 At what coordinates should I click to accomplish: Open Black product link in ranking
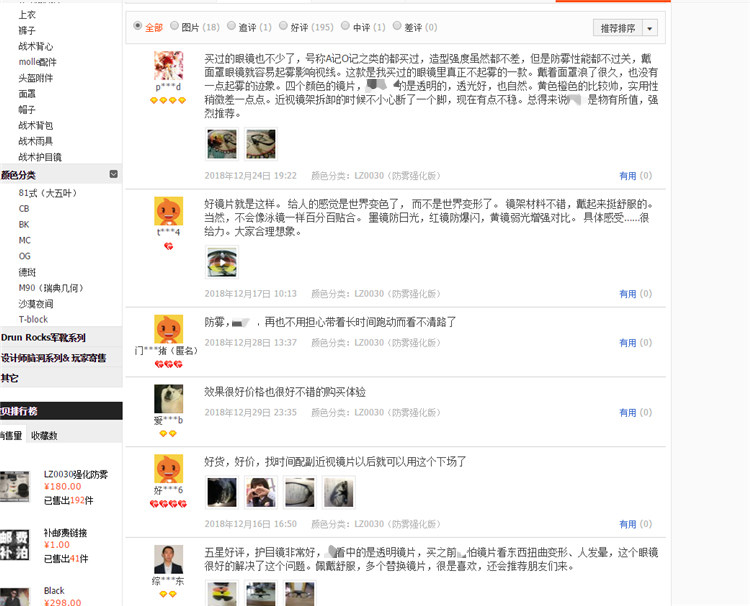54,591
